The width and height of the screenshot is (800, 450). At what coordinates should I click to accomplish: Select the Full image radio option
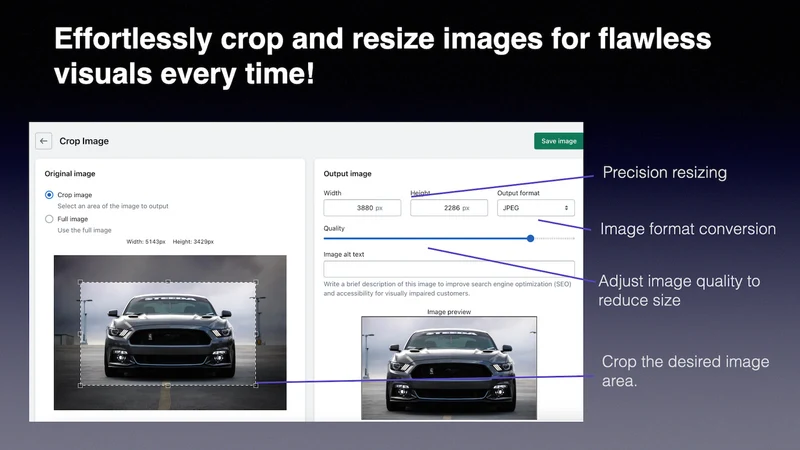49,219
